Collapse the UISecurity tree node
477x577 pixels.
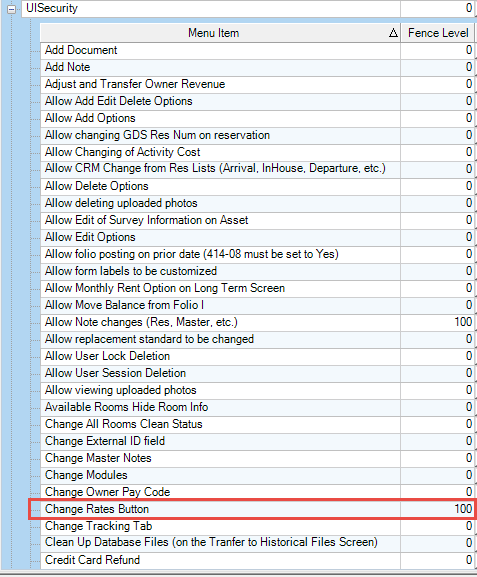click(x=11, y=9)
